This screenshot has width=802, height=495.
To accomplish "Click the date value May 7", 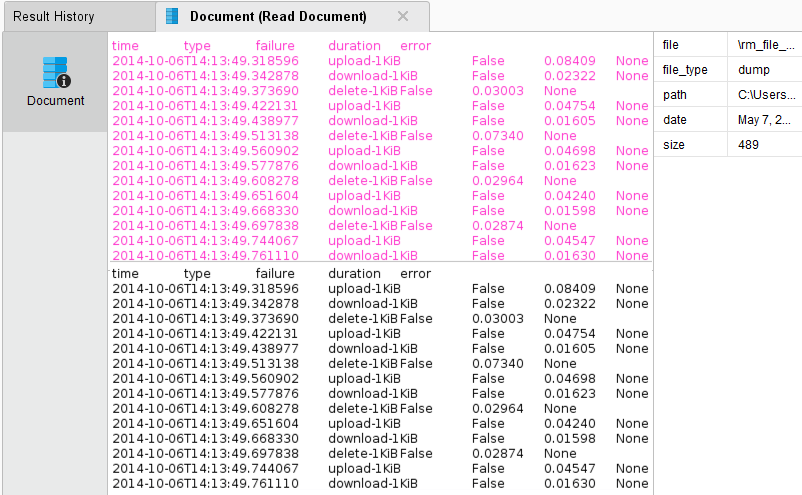I will tap(766, 120).
